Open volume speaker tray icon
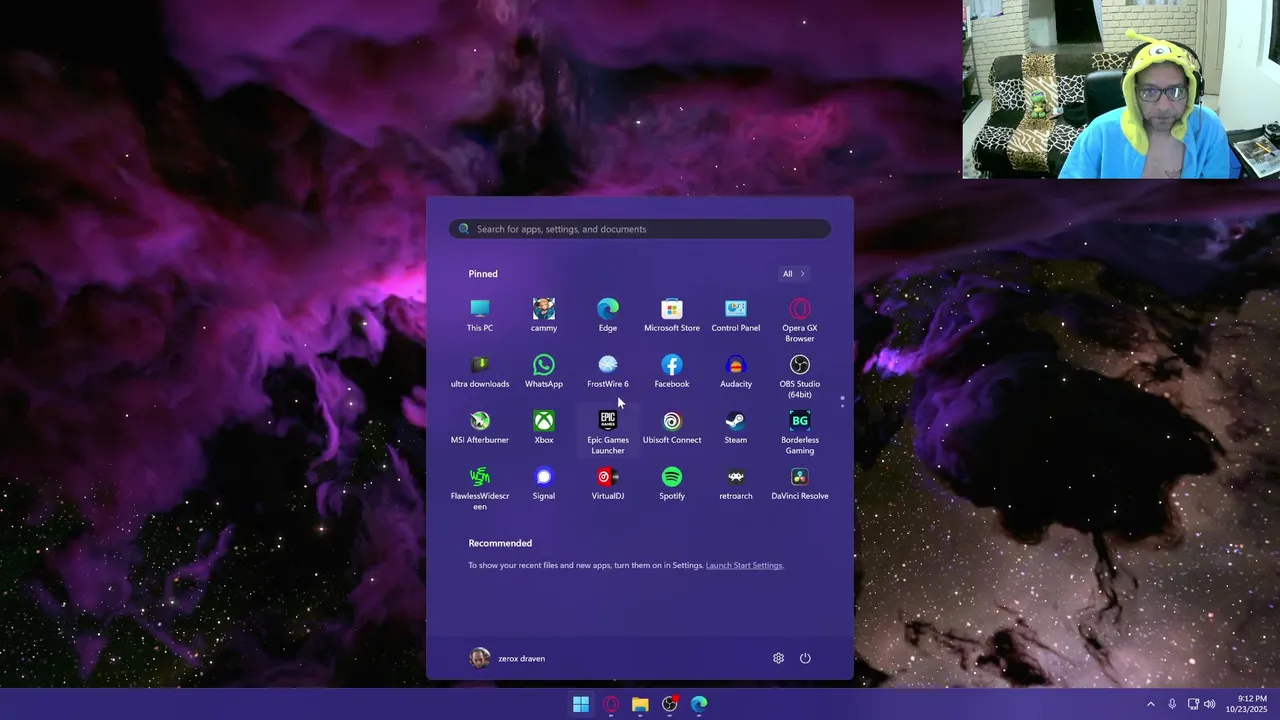The height and width of the screenshot is (720, 1280). 1210,704
